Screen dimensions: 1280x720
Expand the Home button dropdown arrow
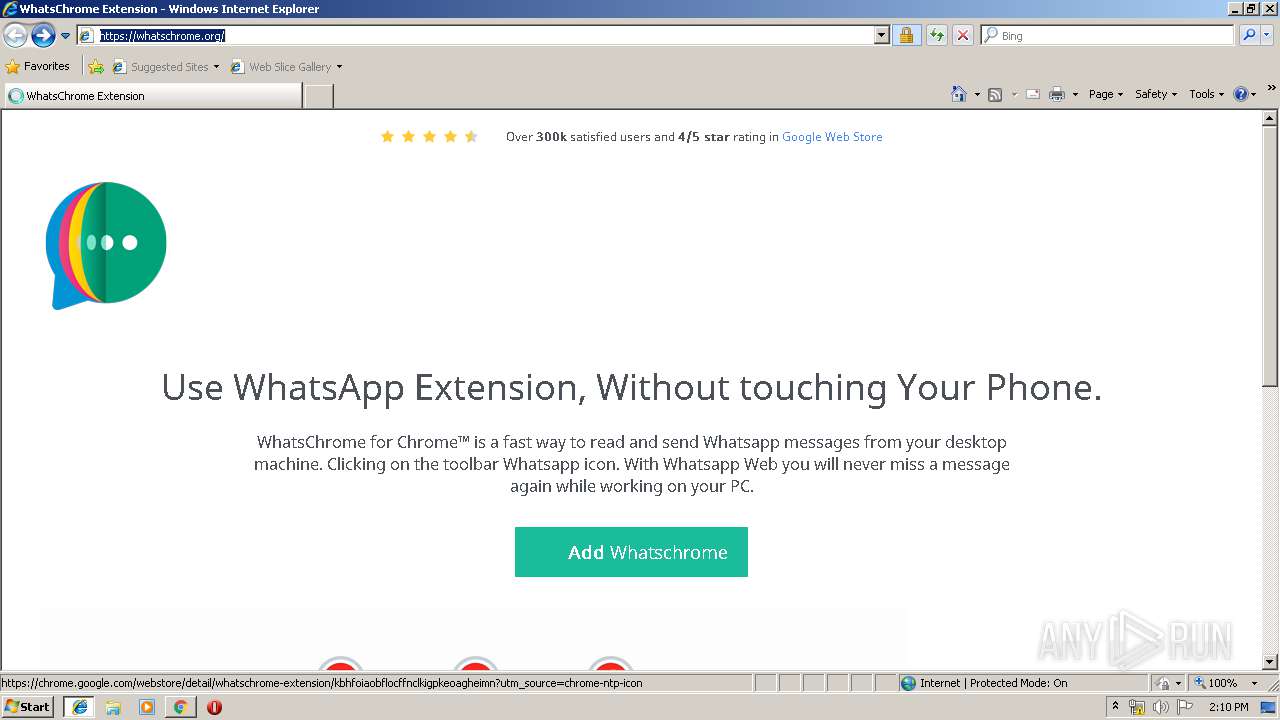977,94
